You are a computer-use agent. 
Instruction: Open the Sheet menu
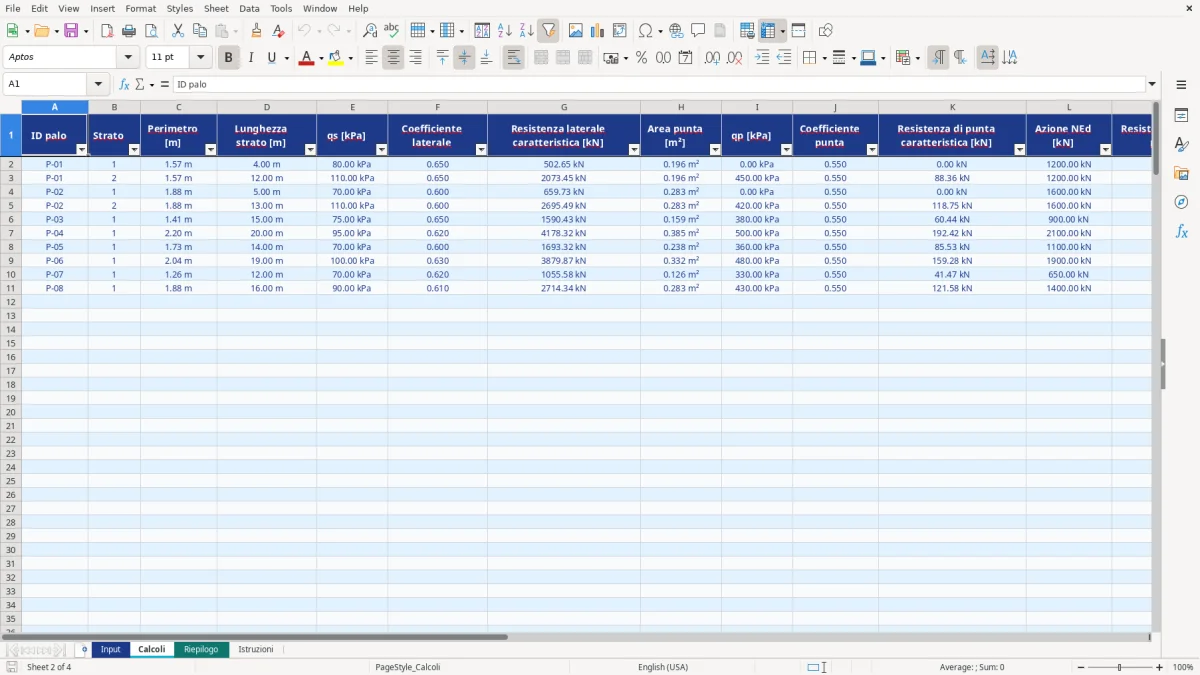pos(216,8)
